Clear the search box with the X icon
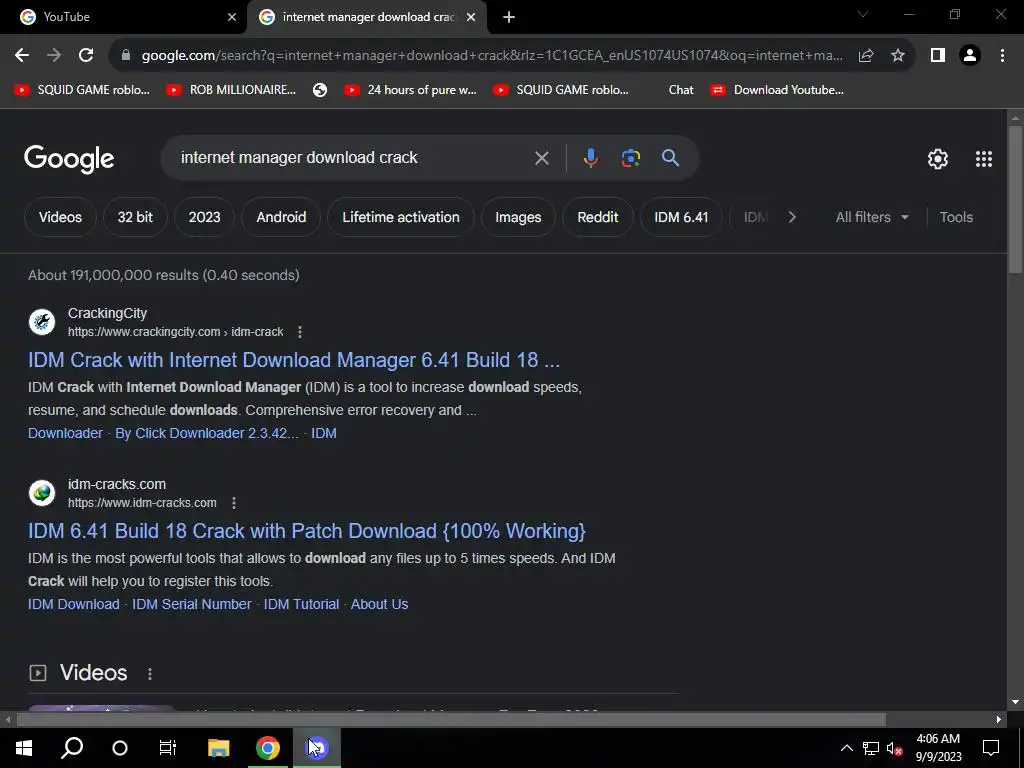The width and height of the screenshot is (1024, 768). [541, 158]
